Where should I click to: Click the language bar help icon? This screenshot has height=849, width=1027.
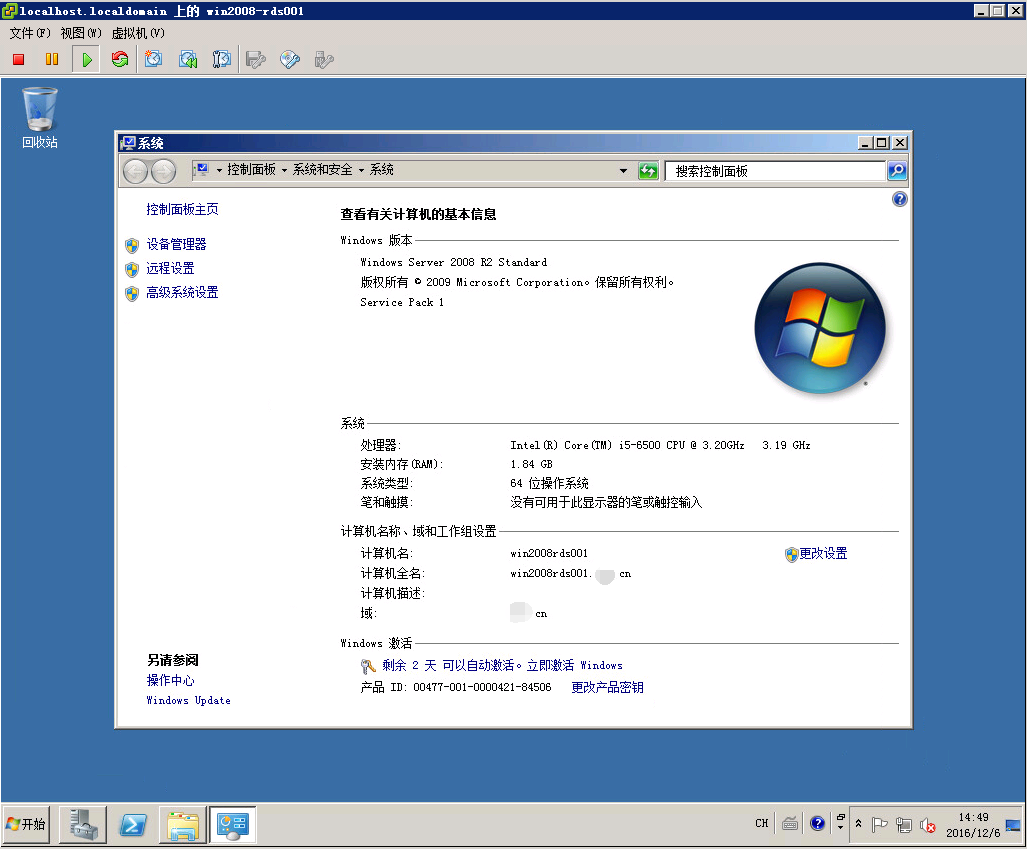click(x=817, y=823)
